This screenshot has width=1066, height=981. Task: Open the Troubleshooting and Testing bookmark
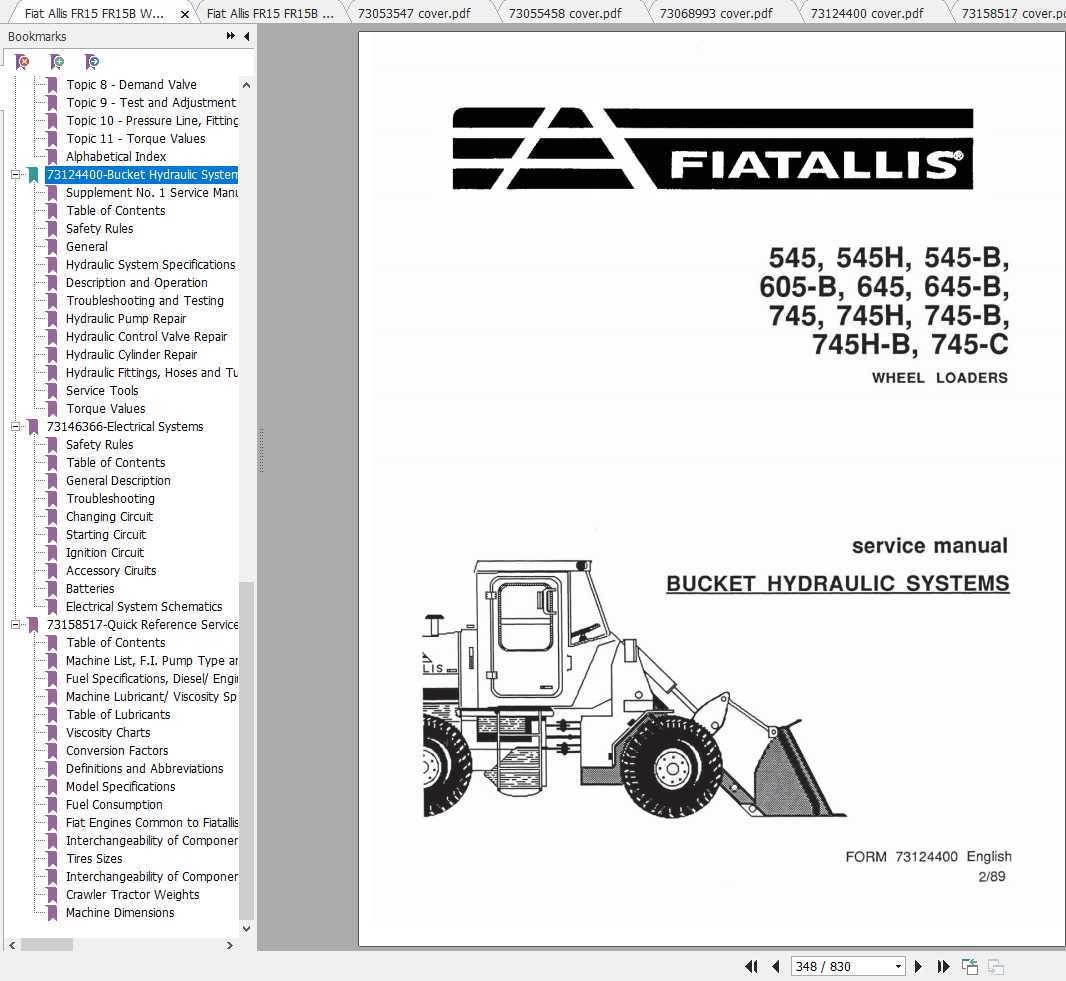coord(145,300)
